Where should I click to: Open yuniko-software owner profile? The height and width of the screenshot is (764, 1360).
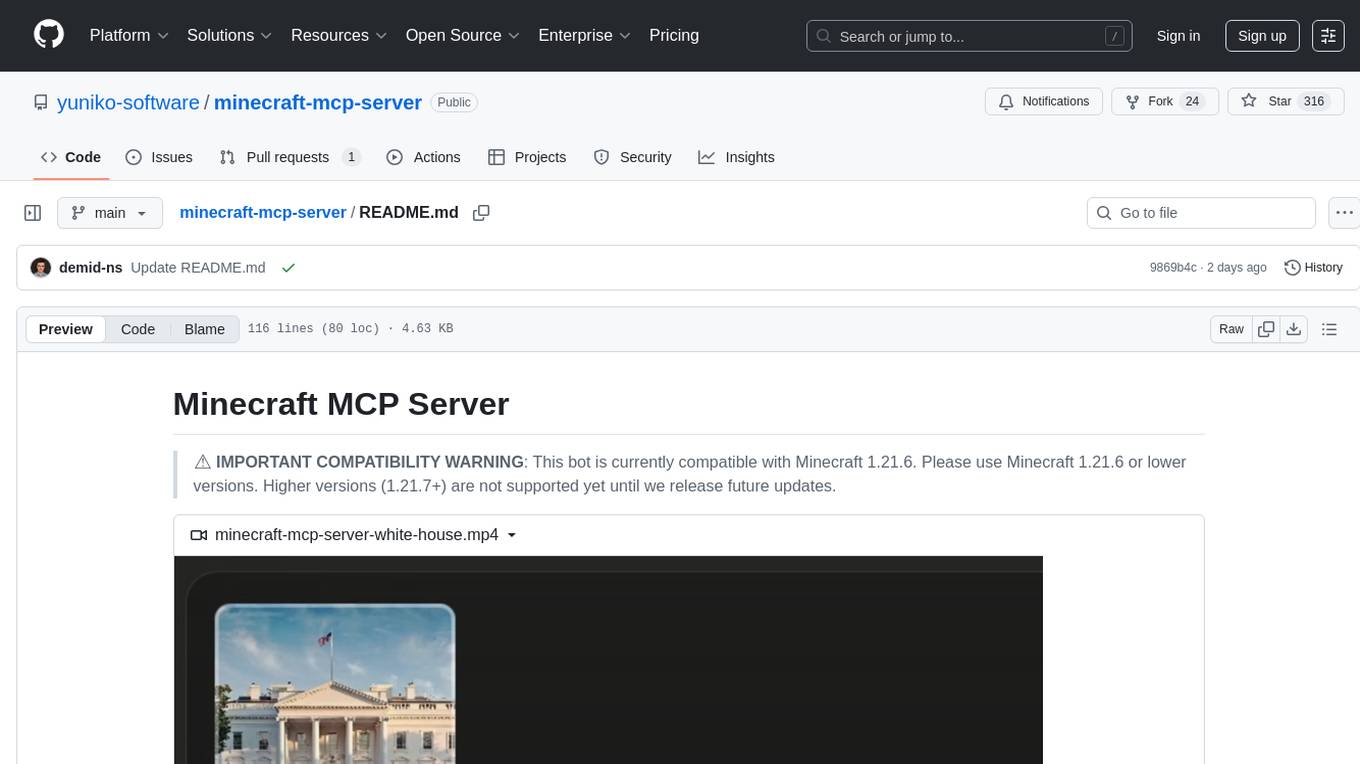coord(127,102)
